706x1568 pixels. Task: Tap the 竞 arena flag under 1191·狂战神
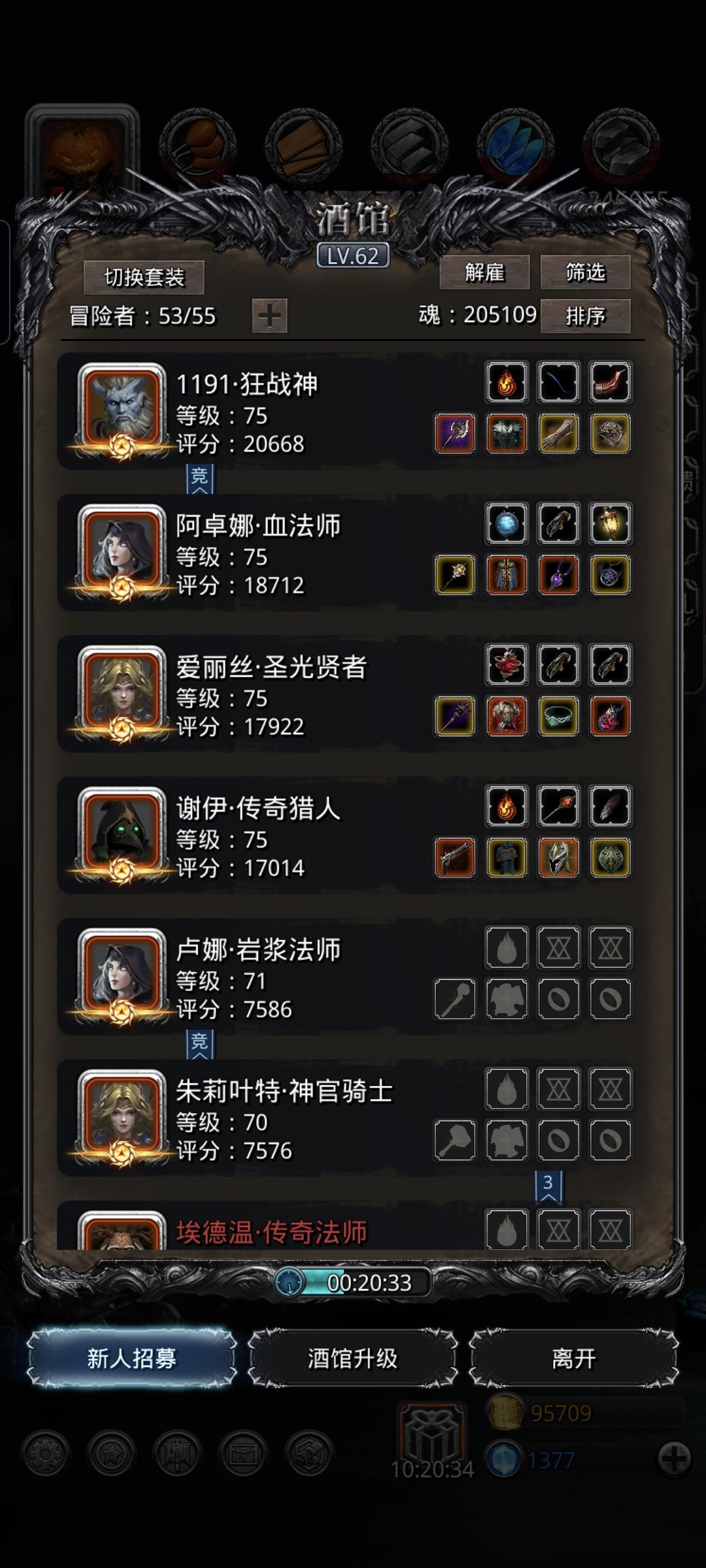(x=199, y=480)
